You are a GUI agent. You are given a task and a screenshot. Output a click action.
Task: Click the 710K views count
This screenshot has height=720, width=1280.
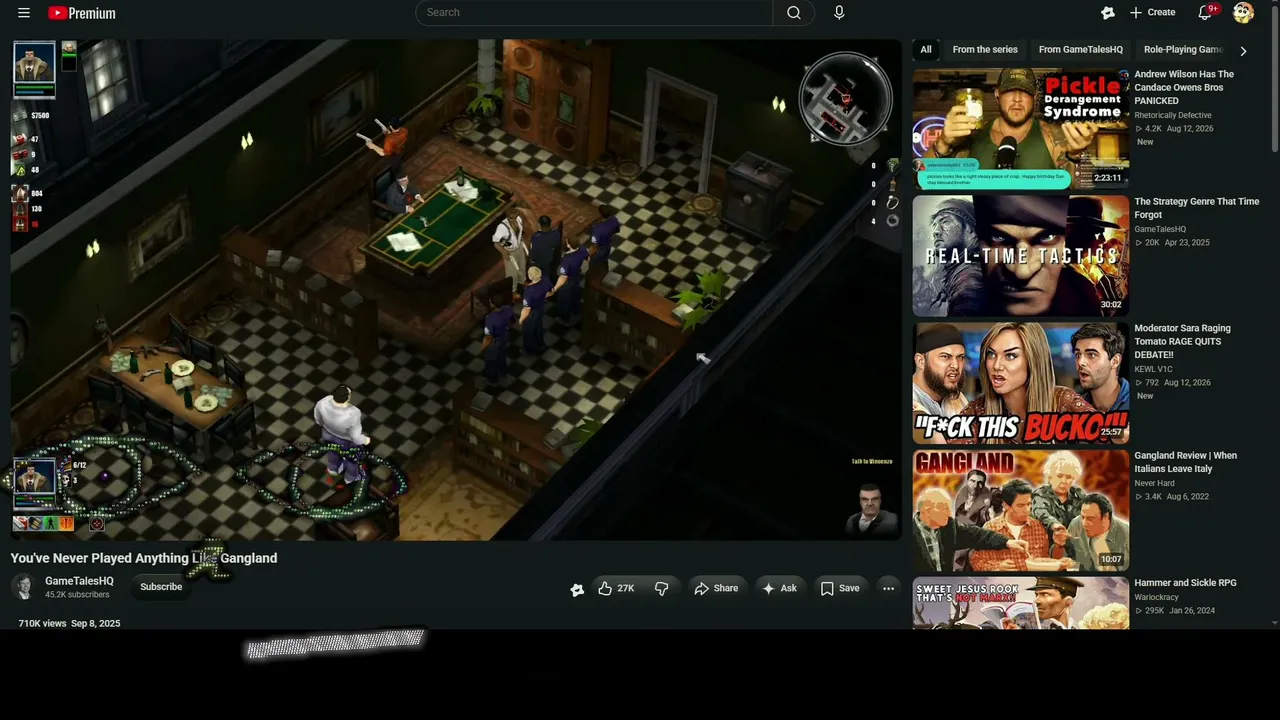42,624
